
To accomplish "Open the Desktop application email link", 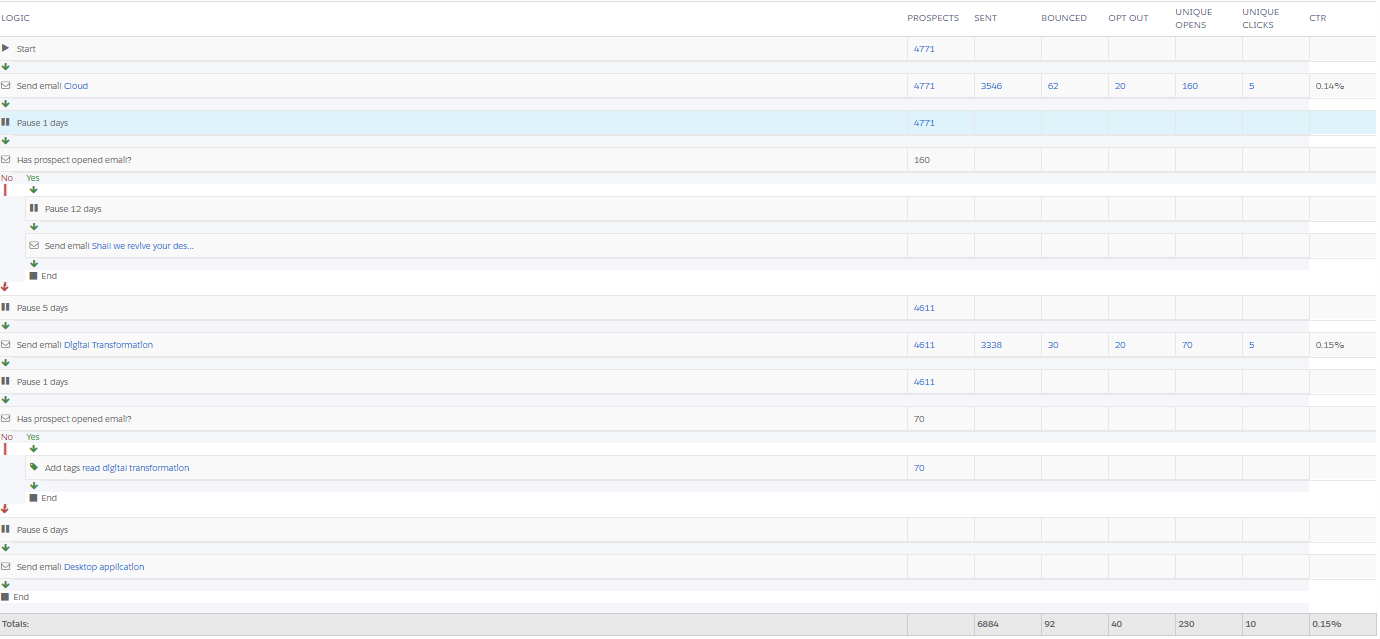I will pyautogui.click(x=104, y=567).
